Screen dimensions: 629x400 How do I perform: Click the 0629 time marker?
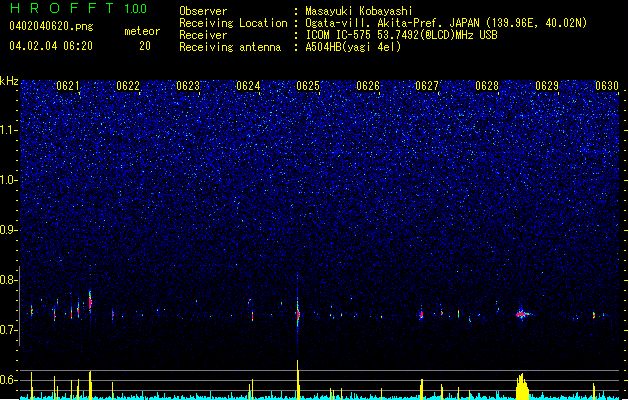[x=547, y=86]
